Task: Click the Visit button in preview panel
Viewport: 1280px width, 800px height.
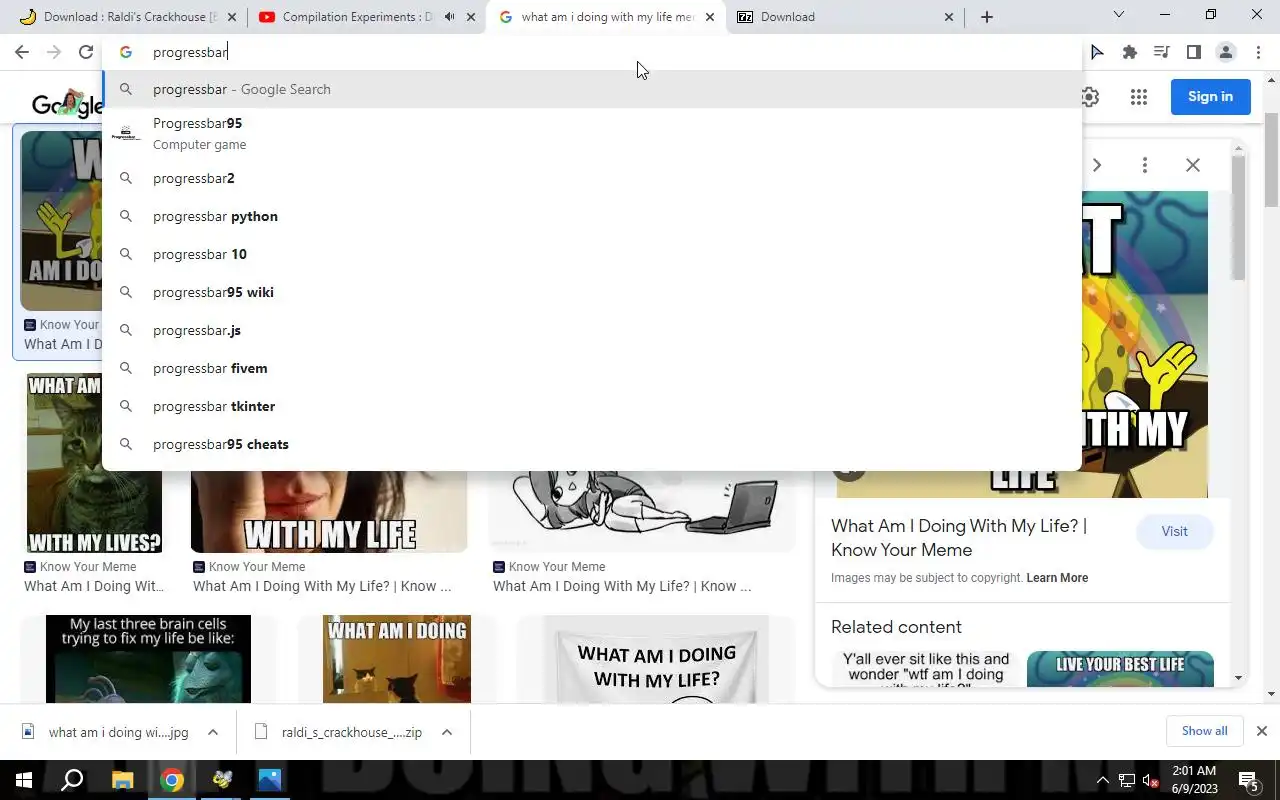Action: (x=1174, y=532)
